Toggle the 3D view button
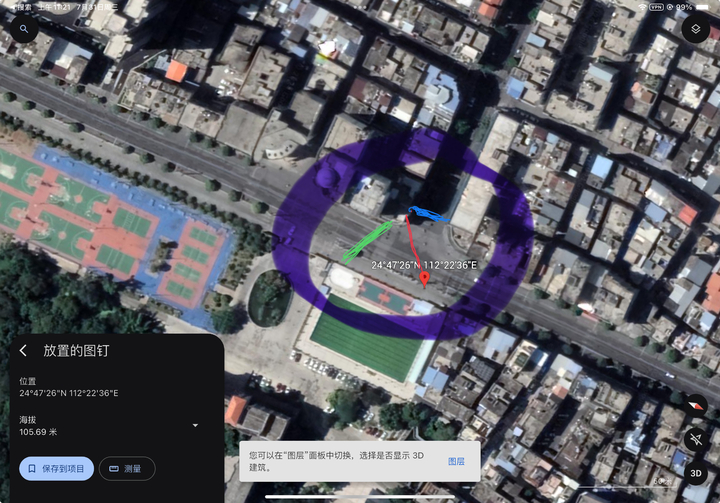This screenshot has height=503, width=720. [x=696, y=473]
